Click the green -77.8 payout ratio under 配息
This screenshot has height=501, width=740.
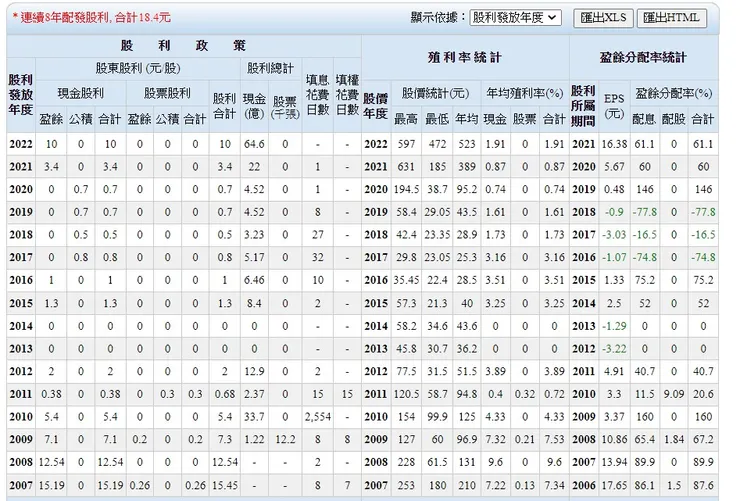pos(645,212)
